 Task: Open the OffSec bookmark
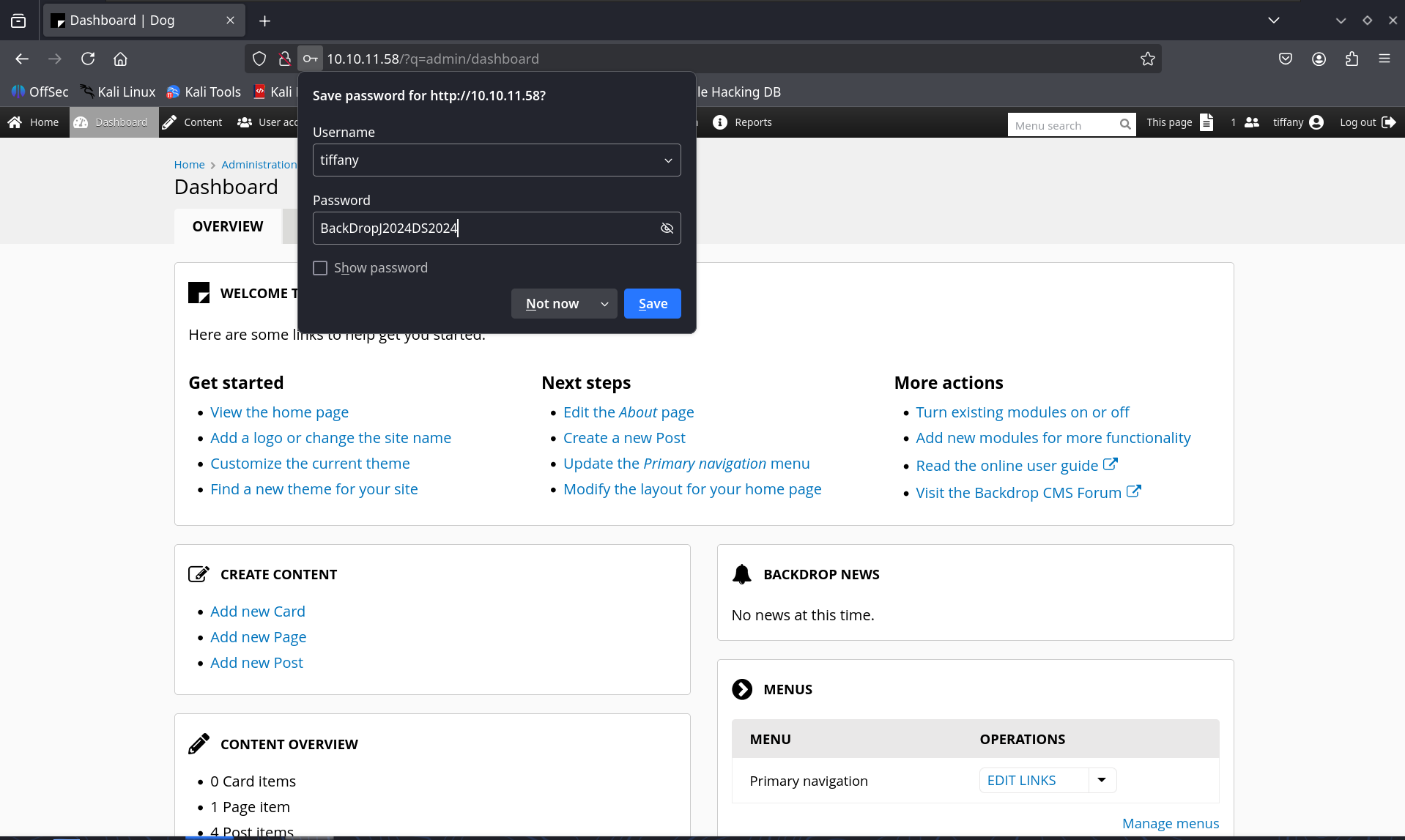[40, 92]
